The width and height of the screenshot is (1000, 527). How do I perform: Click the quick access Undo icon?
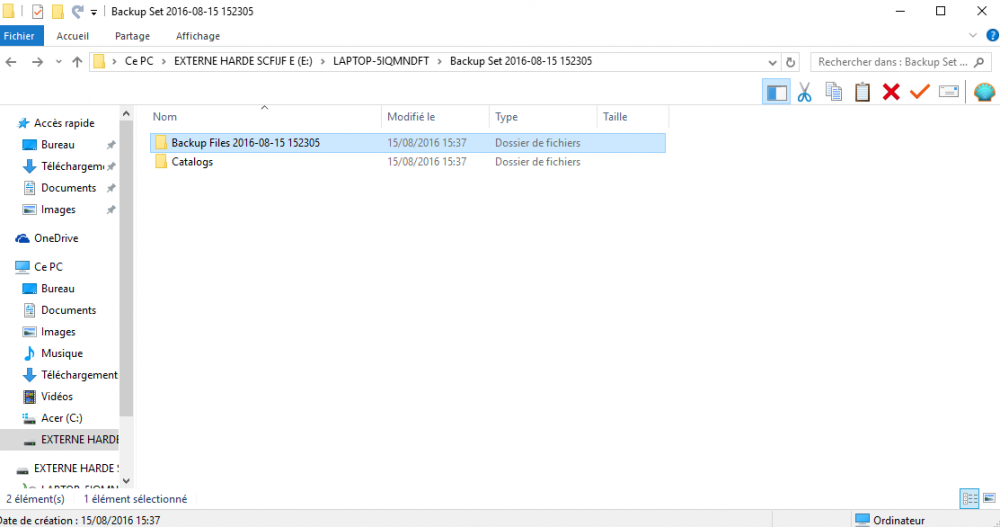tap(77, 11)
